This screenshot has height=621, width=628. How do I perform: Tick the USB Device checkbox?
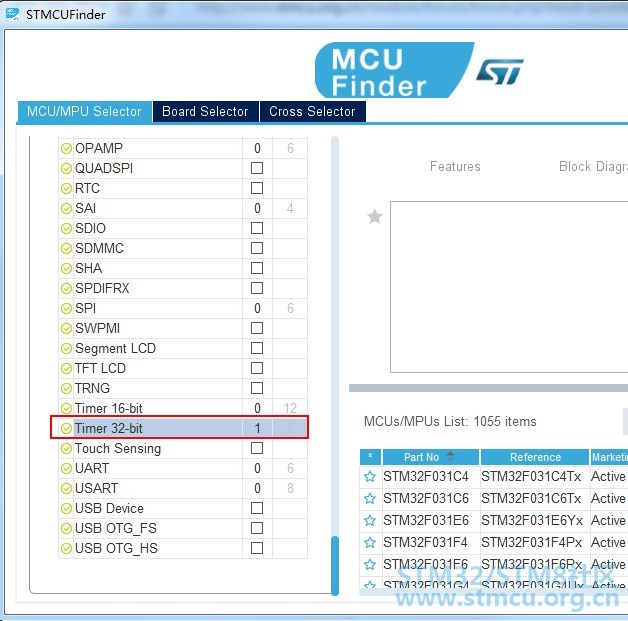257,508
